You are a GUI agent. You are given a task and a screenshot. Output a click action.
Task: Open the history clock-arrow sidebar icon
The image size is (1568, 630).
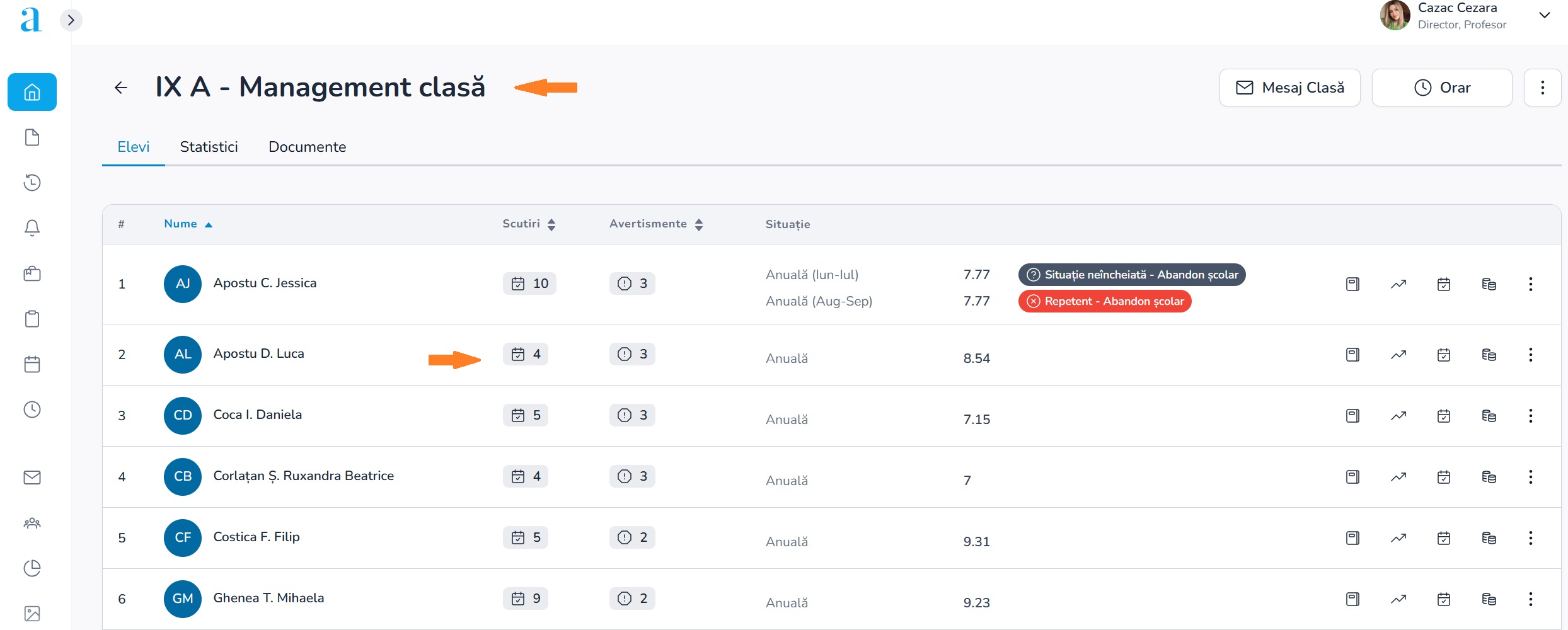[x=32, y=183]
